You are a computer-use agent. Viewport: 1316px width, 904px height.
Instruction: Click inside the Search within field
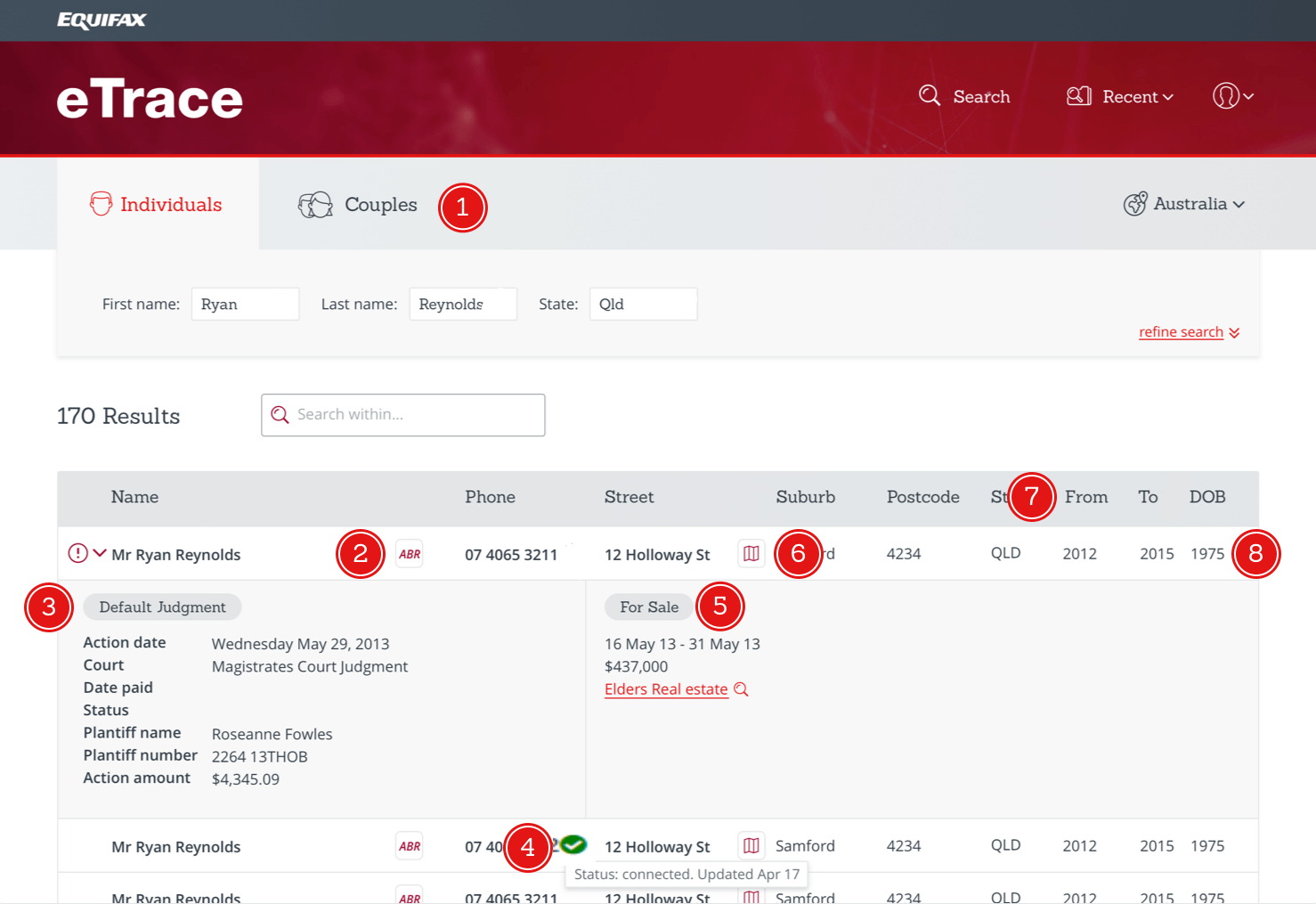401,414
